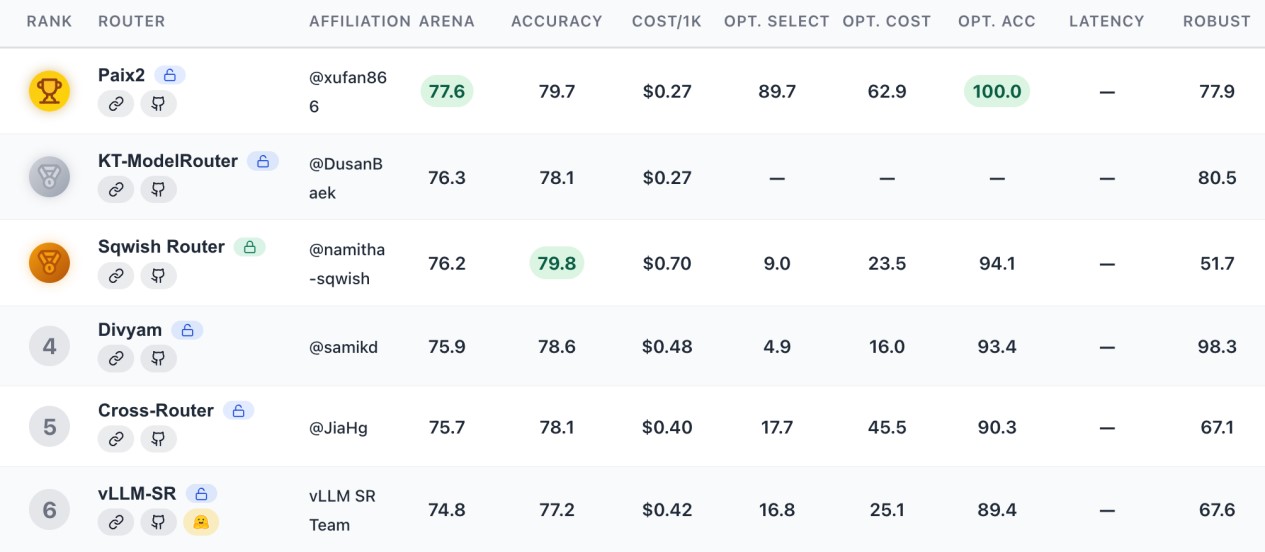
Task: Click the silver medal rank badge
Action: (48, 177)
